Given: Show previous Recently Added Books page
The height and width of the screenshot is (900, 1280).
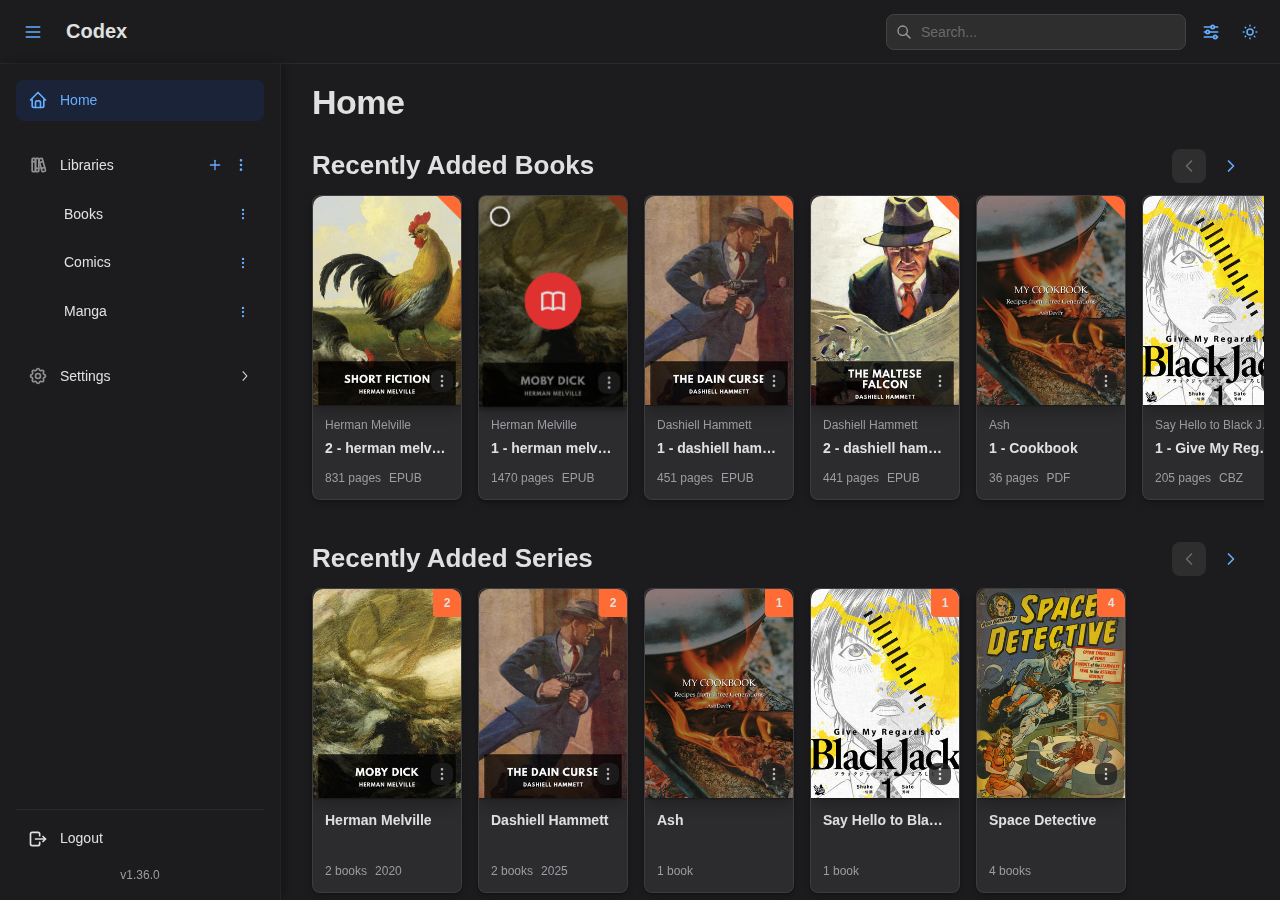Looking at the screenshot, I should 1189,166.
